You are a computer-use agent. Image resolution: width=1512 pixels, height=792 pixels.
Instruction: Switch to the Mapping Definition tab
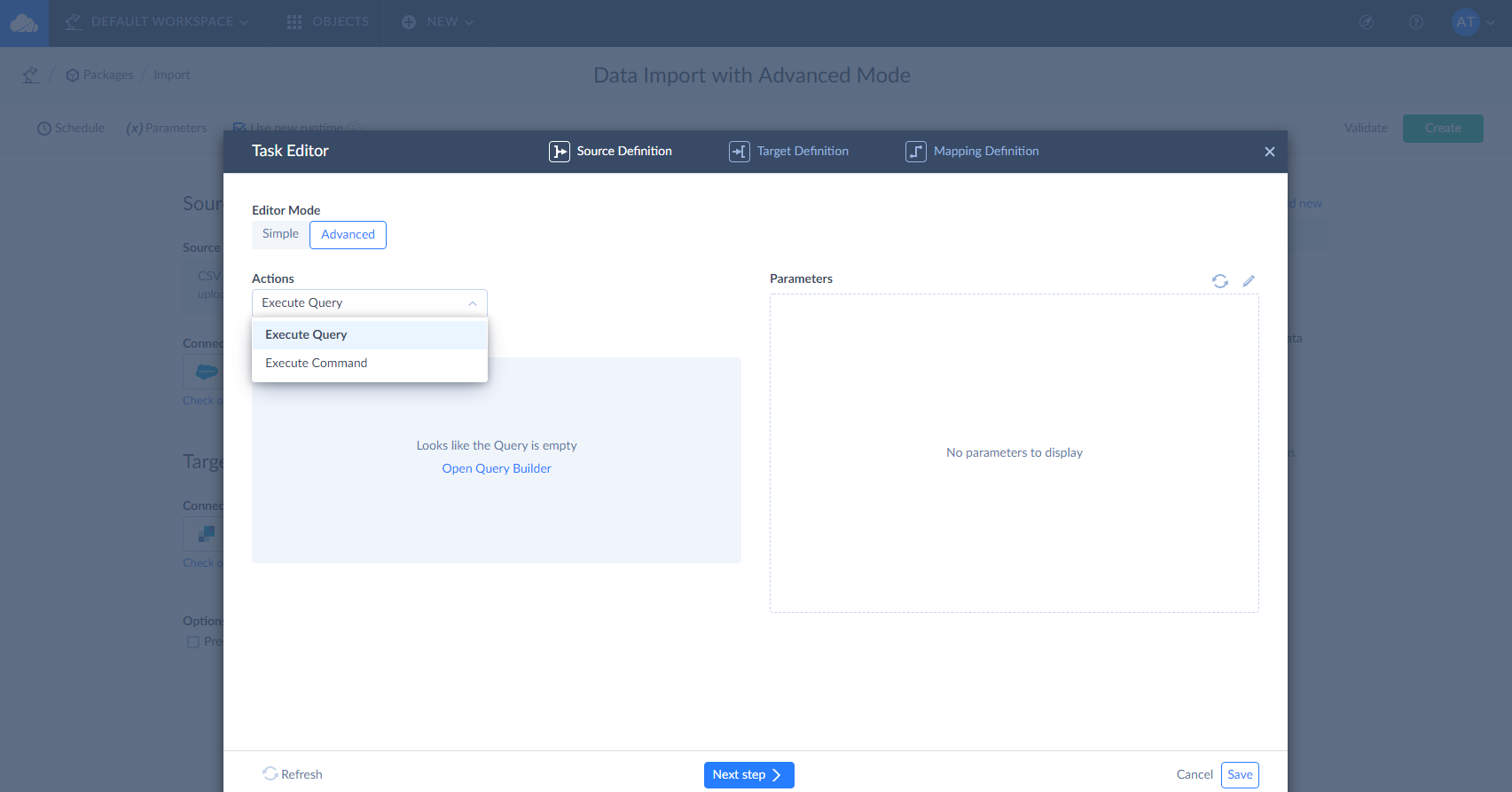click(x=973, y=152)
